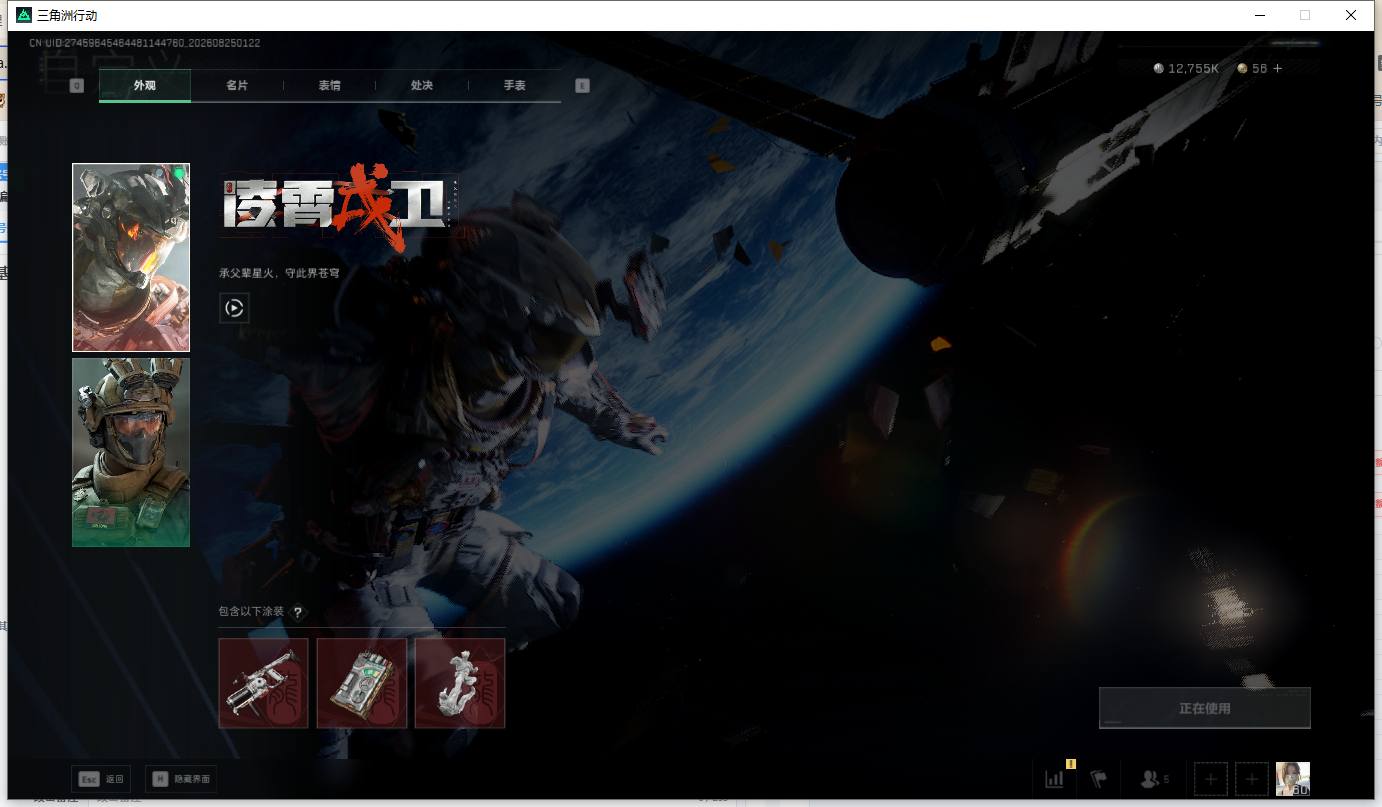Switch to the 外观 tab
The width and height of the screenshot is (1382, 807).
pyautogui.click(x=145, y=86)
